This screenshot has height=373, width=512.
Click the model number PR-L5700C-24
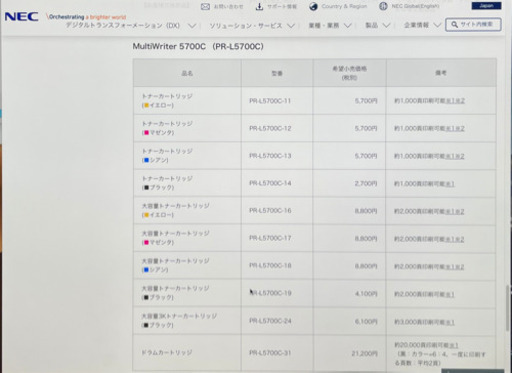(270, 321)
